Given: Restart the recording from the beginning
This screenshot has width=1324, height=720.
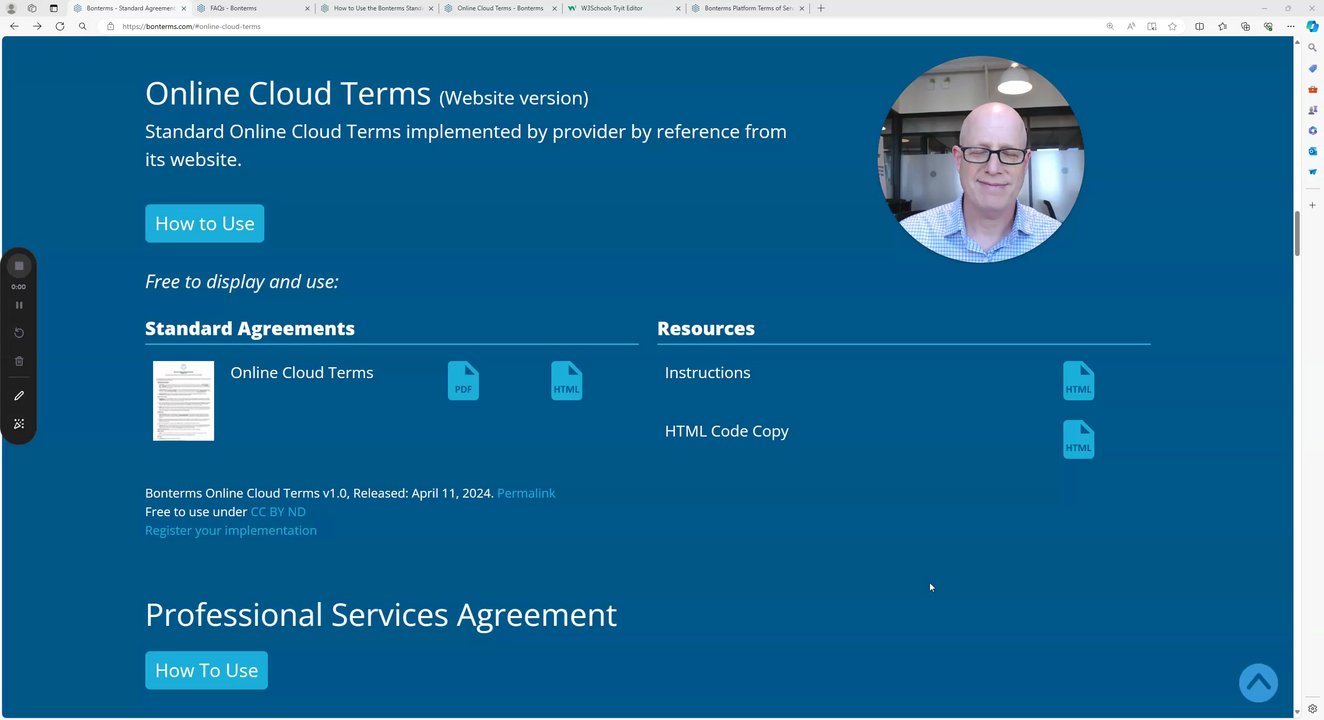Looking at the screenshot, I should tap(18, 332).
